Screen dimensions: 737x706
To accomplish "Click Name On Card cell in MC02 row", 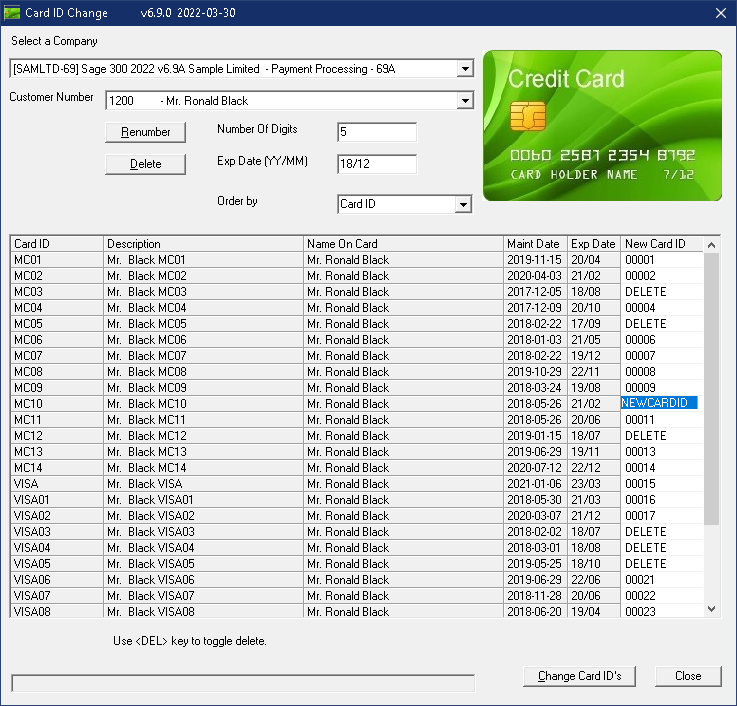I will pos(403,276).
